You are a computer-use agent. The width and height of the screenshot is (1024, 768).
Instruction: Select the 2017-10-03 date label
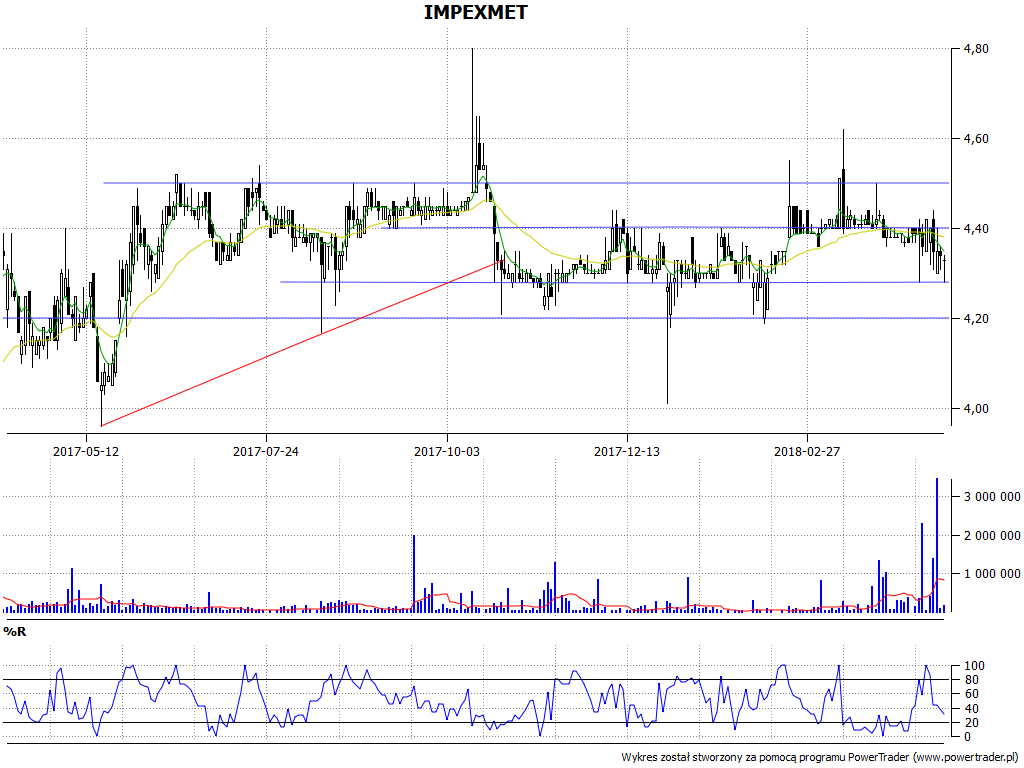[447, 451]
